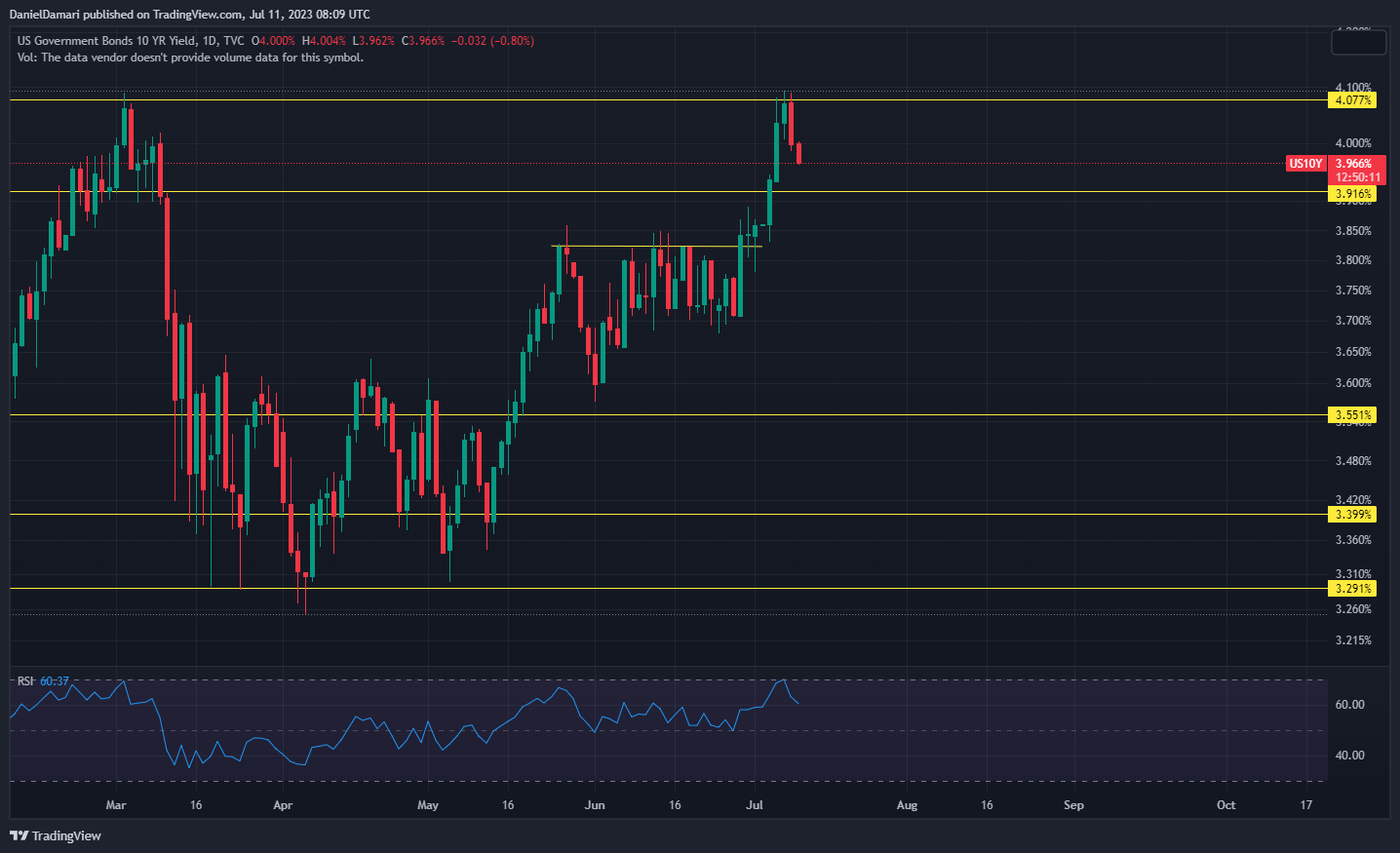
Task: Click the Jun label on time axis
Action: pyautogui.click(x=595, y=805)
